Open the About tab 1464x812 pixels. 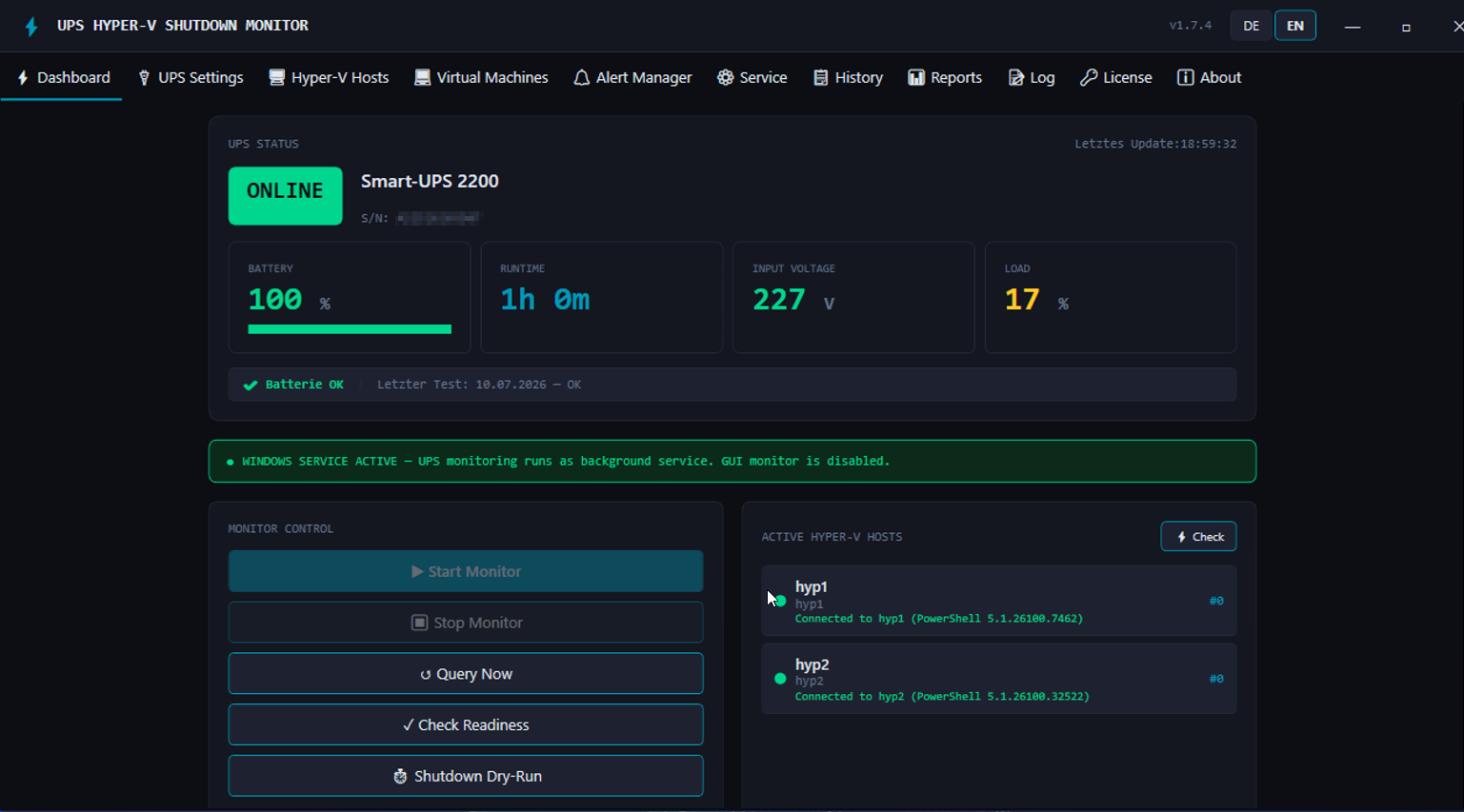tap(1210, 78)
